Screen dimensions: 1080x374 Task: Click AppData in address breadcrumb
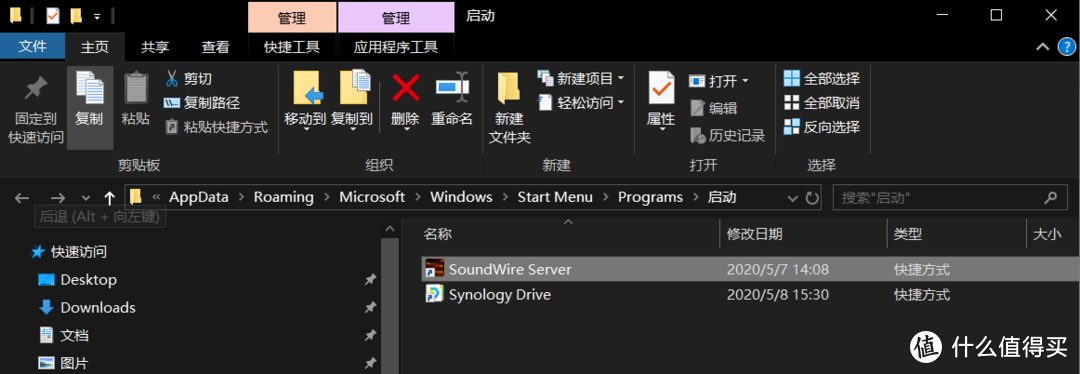tap(198, 198)
